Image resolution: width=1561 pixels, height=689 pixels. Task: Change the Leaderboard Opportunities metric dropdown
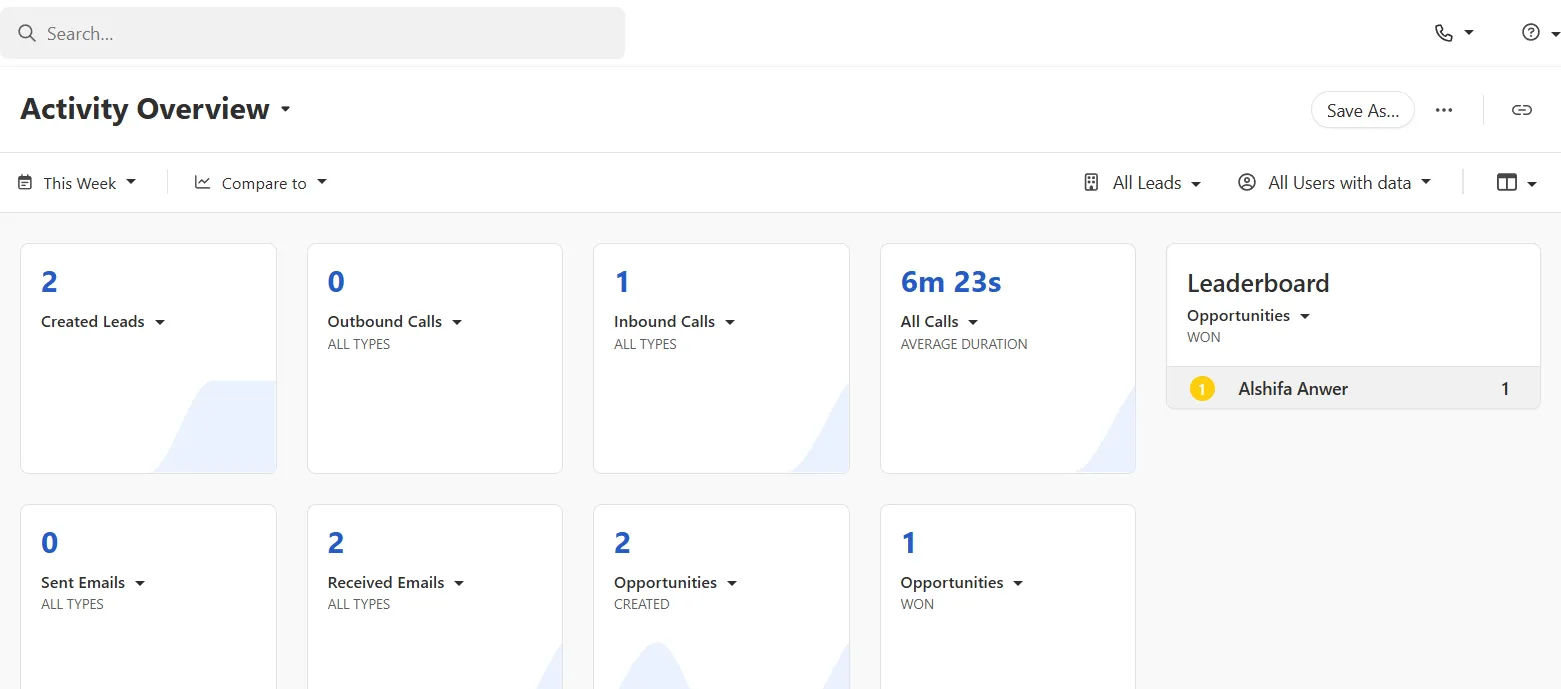(x=1248, y=316)
